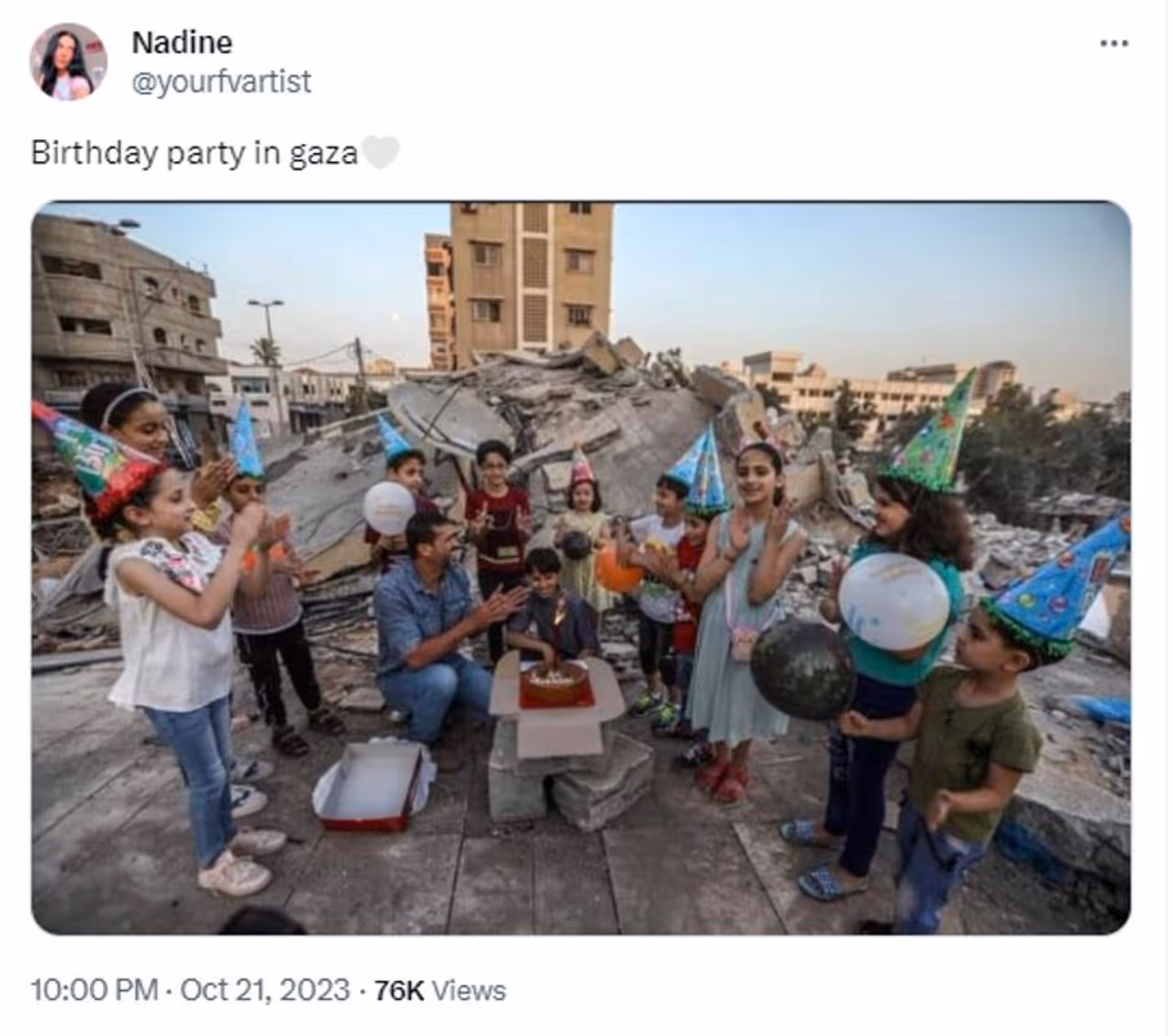The width and height of the screenshot is (1173, 1036).
Task: Click Nadine's profile avatar picture
Action: point(69,62)
